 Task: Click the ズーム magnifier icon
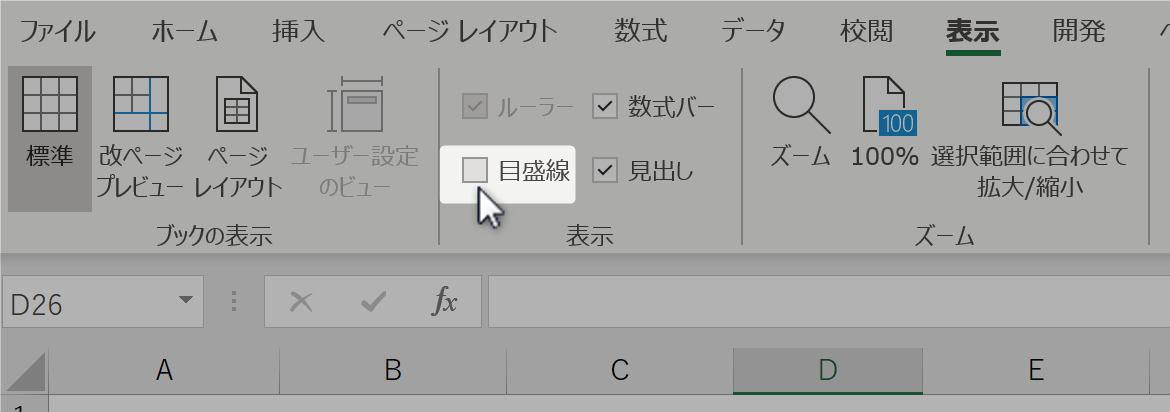[801, 105]
